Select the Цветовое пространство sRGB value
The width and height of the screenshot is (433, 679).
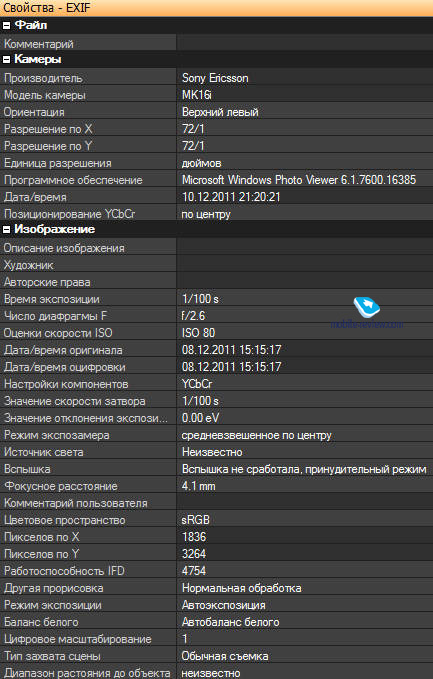click(x=195, y=520)
